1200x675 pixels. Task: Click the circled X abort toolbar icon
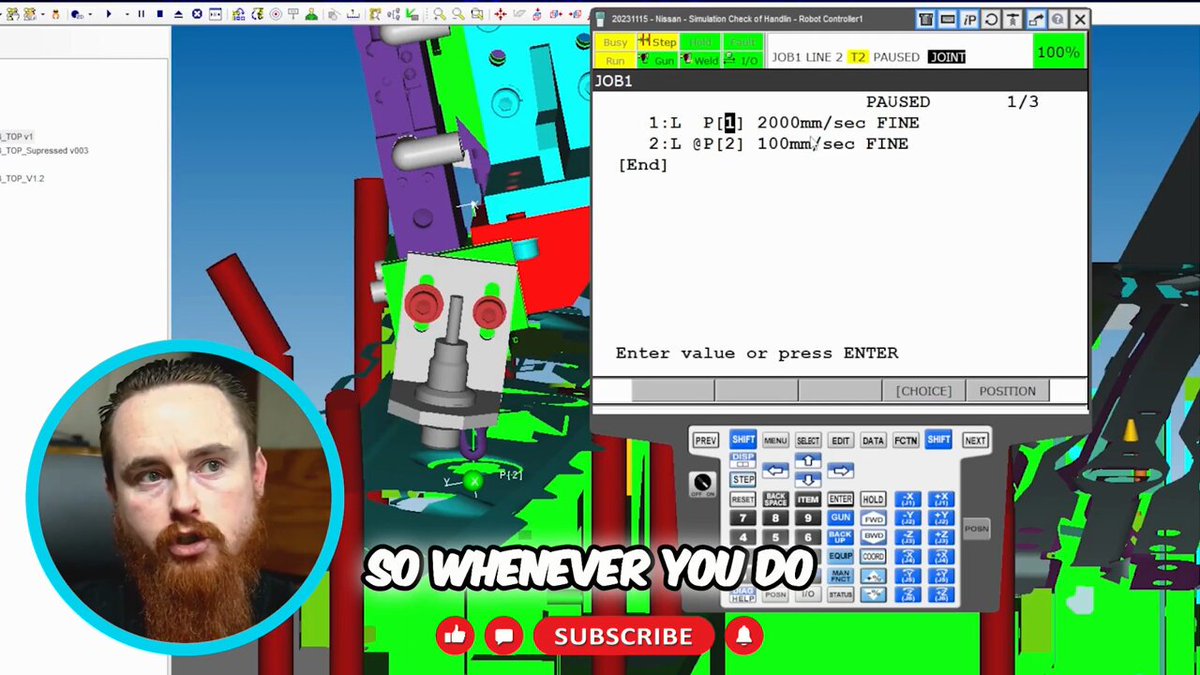coord(197,14)
